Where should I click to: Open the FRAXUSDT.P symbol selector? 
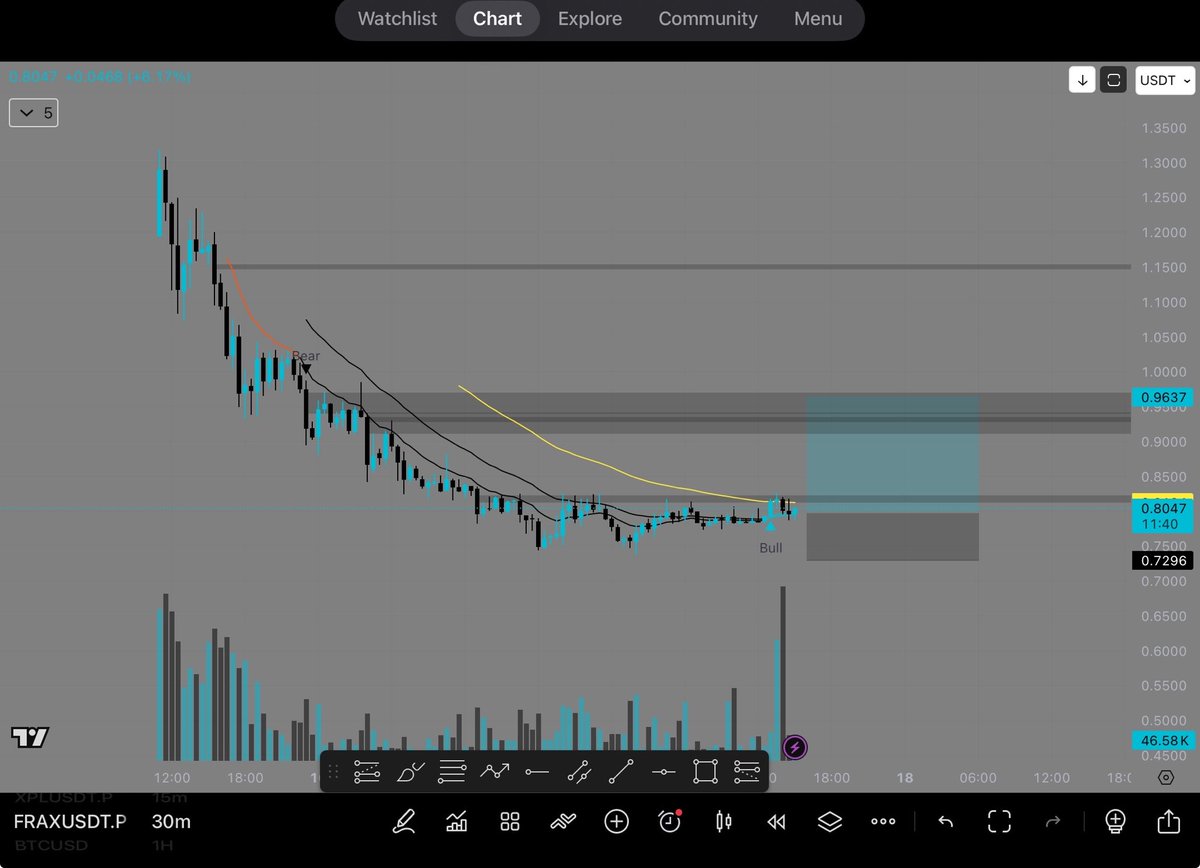70,822
